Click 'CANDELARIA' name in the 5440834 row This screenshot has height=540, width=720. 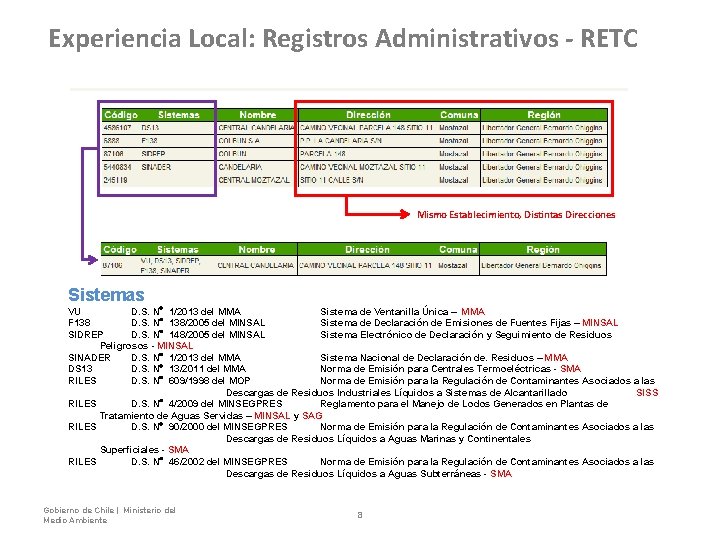click(240, 167)
